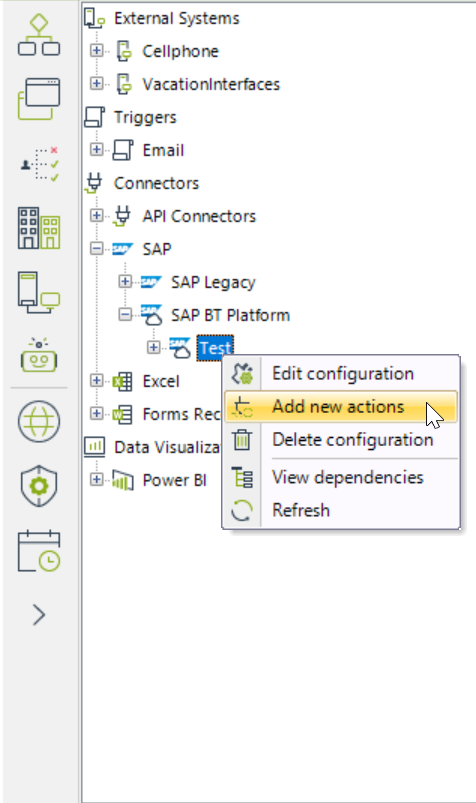
Task: Select Edit configuration in context menu
Action: pyautogui.click(x=340, y=374)
